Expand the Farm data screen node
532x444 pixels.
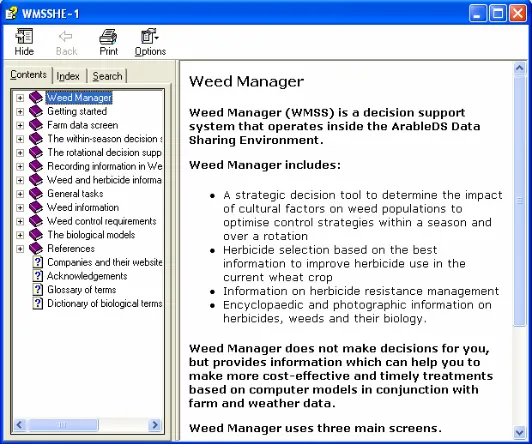pos(20,125)
